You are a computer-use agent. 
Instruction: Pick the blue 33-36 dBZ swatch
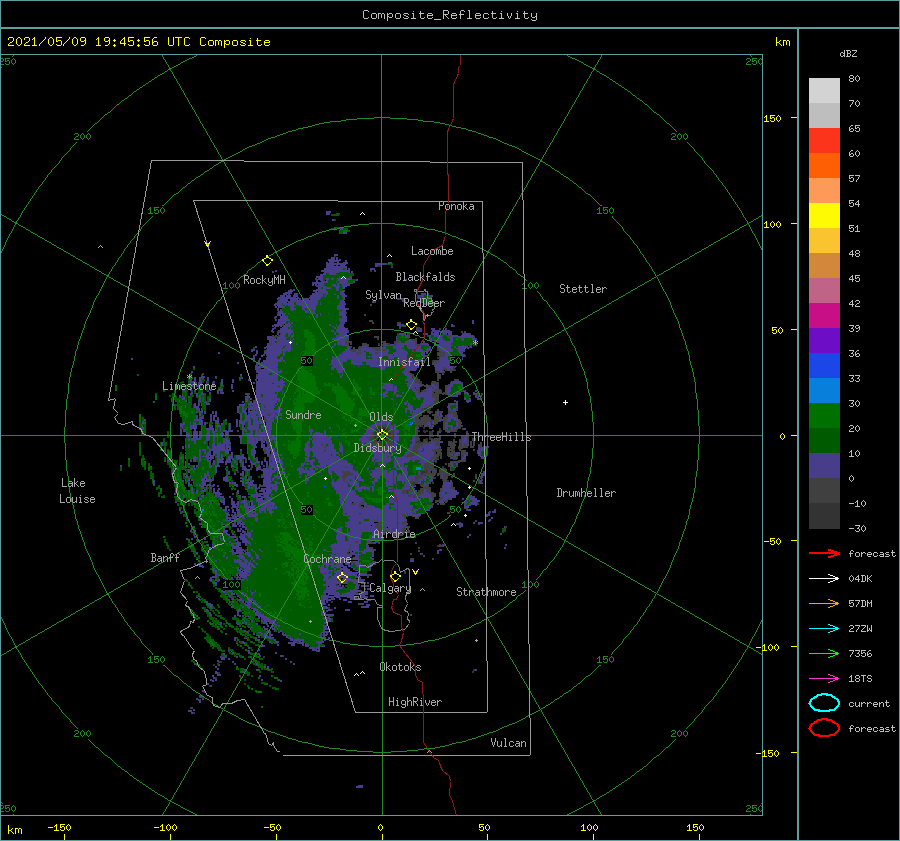coord(824,366)
